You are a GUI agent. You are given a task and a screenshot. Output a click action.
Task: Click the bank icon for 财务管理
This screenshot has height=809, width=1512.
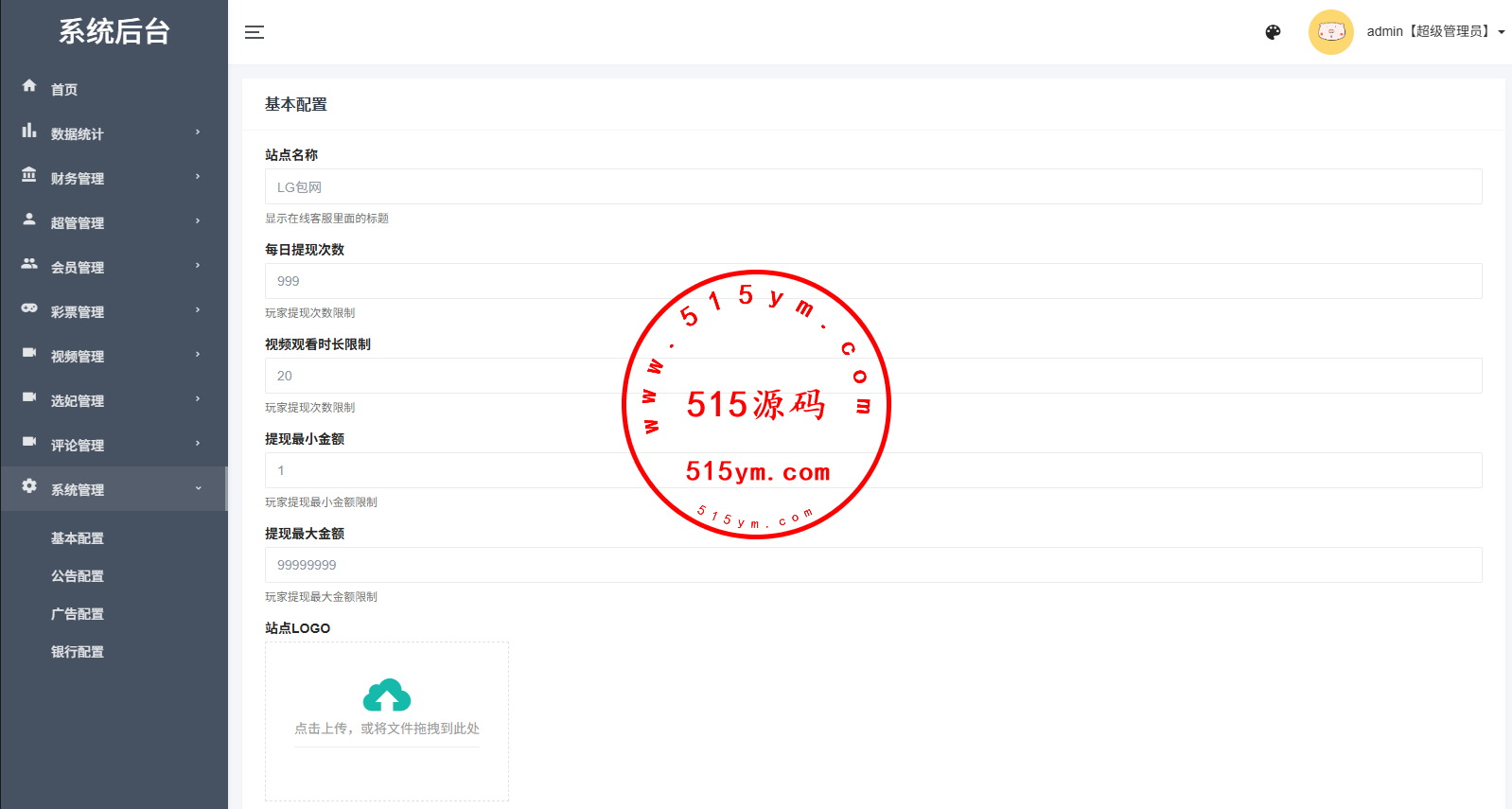(29, 175)
